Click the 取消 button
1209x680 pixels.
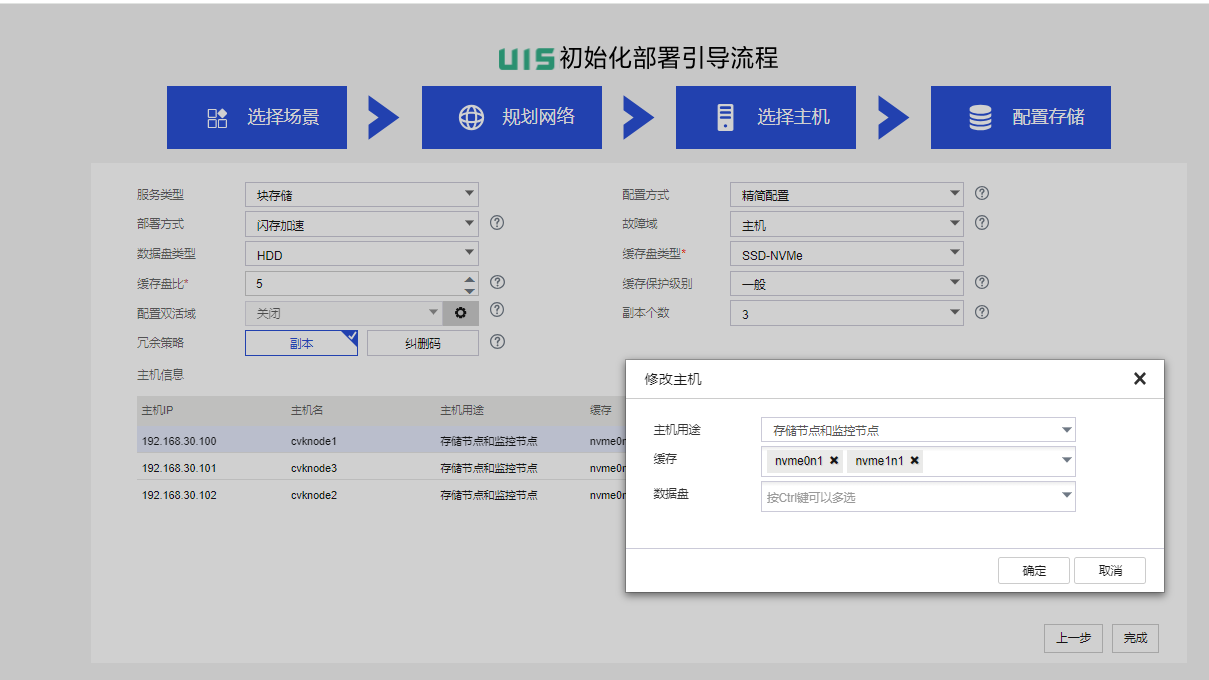(x=1110, y=570)
